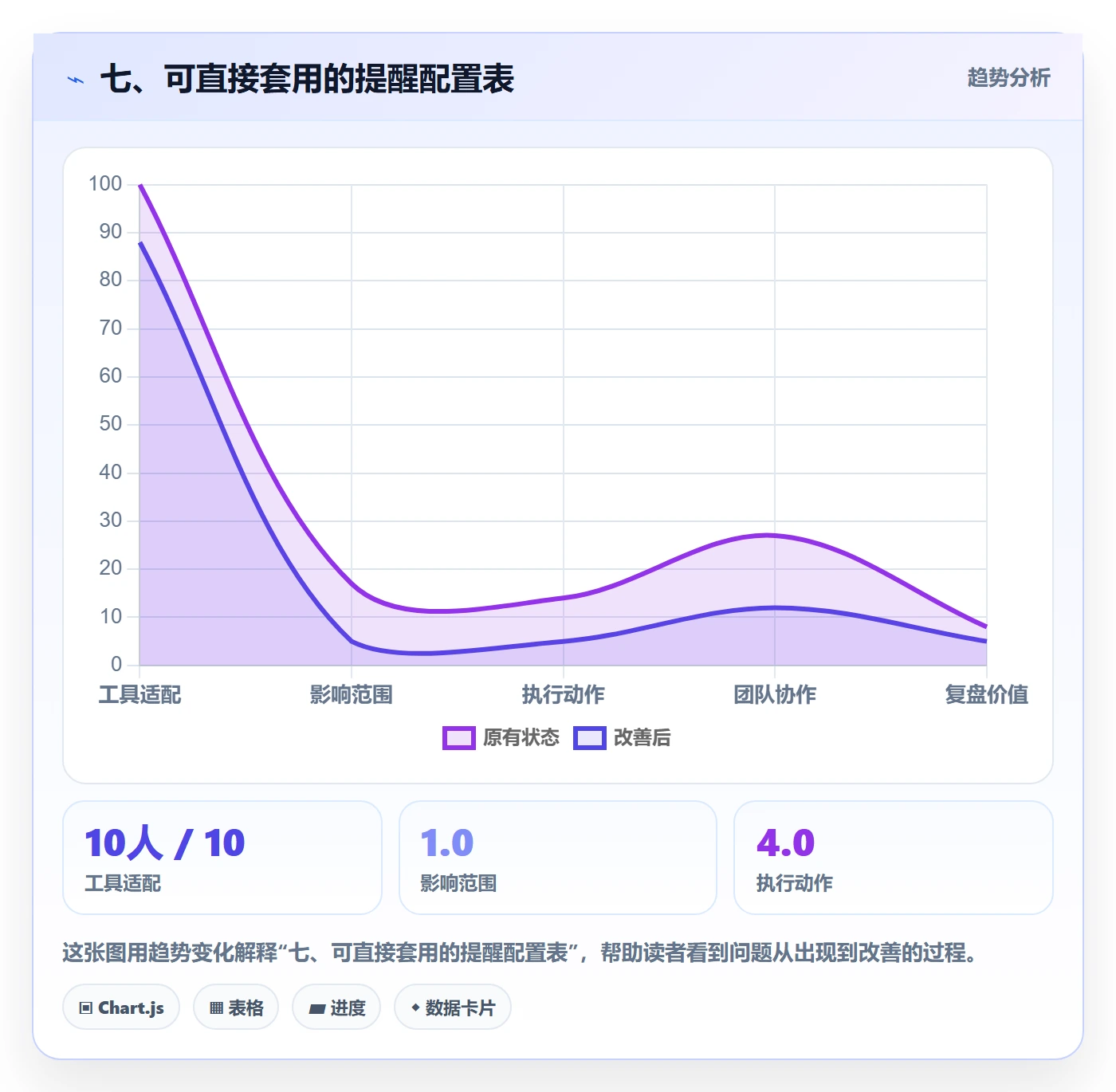Click the 原有状态 line peak at 团队协作
Viewport: 1116px width, 1092px height.
775,536
